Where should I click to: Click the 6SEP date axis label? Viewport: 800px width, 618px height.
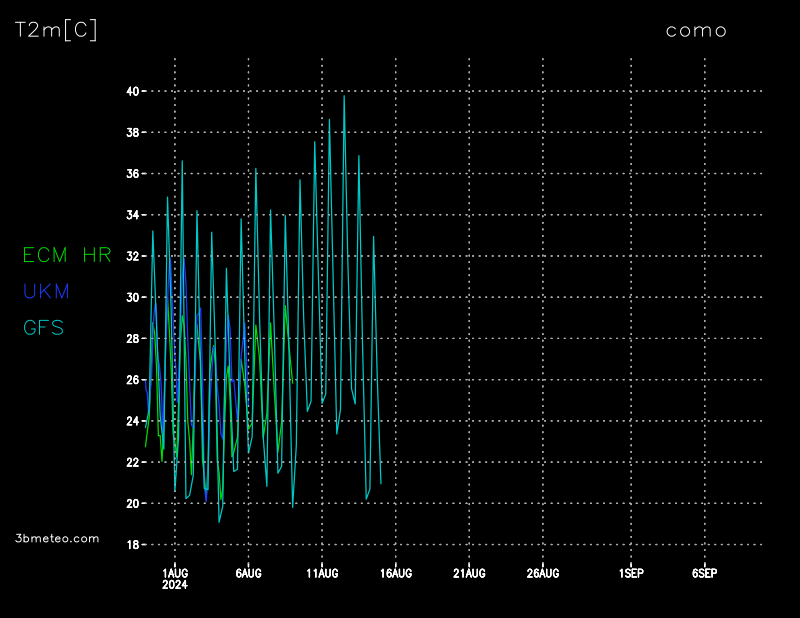[x=704, y=573]
